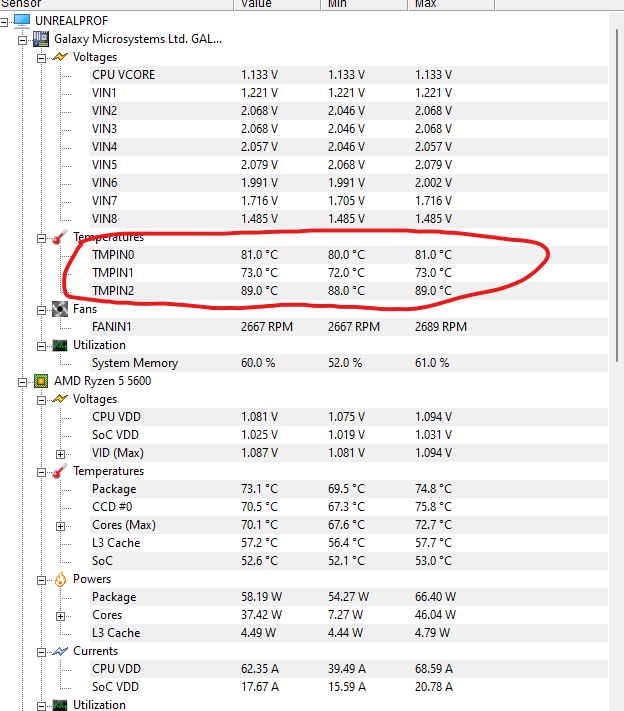624x711 pixels.
Task: Click the Max column header
Action: coord(452,5)
